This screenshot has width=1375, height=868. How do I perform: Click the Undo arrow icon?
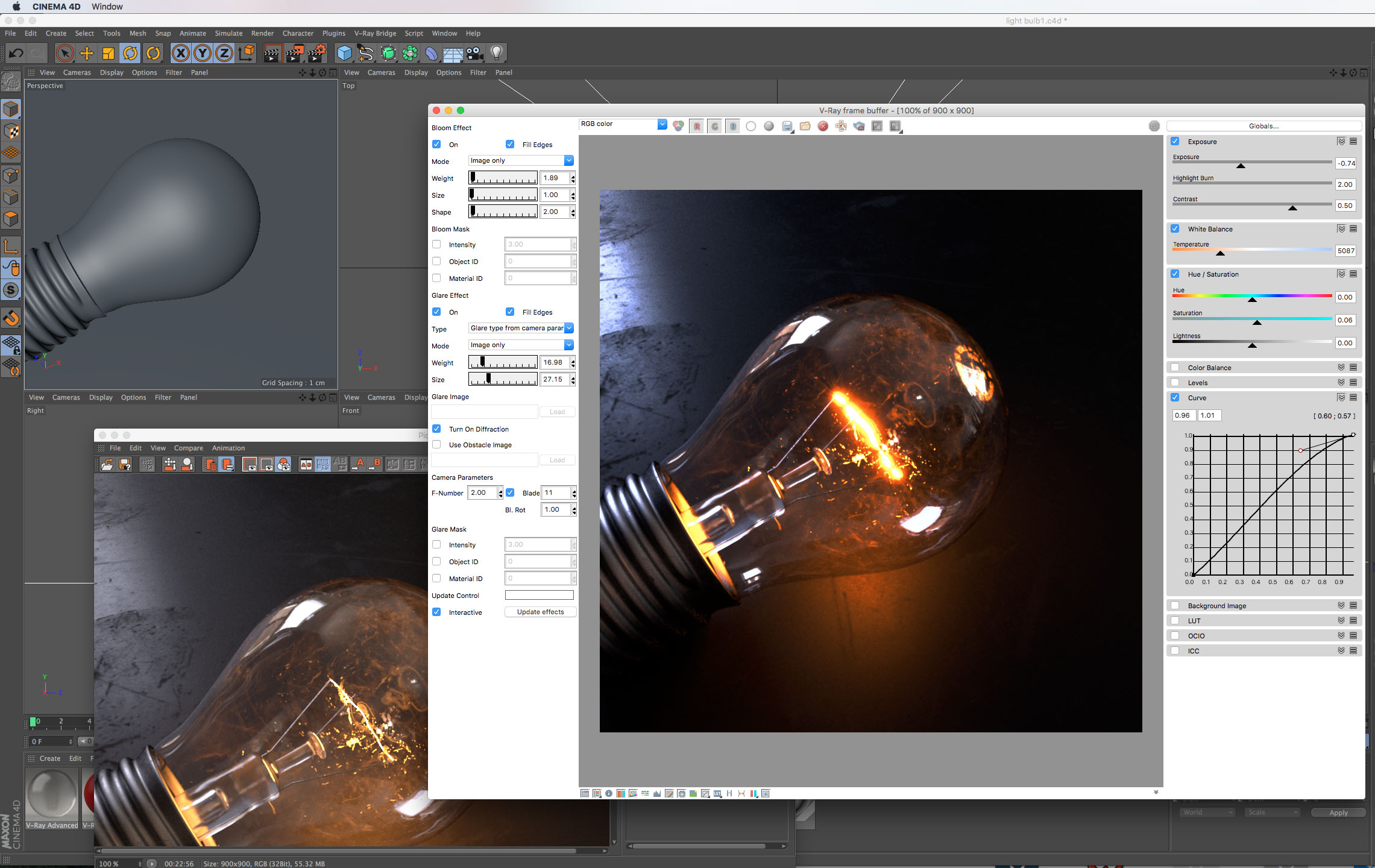[x=16, y=54]
